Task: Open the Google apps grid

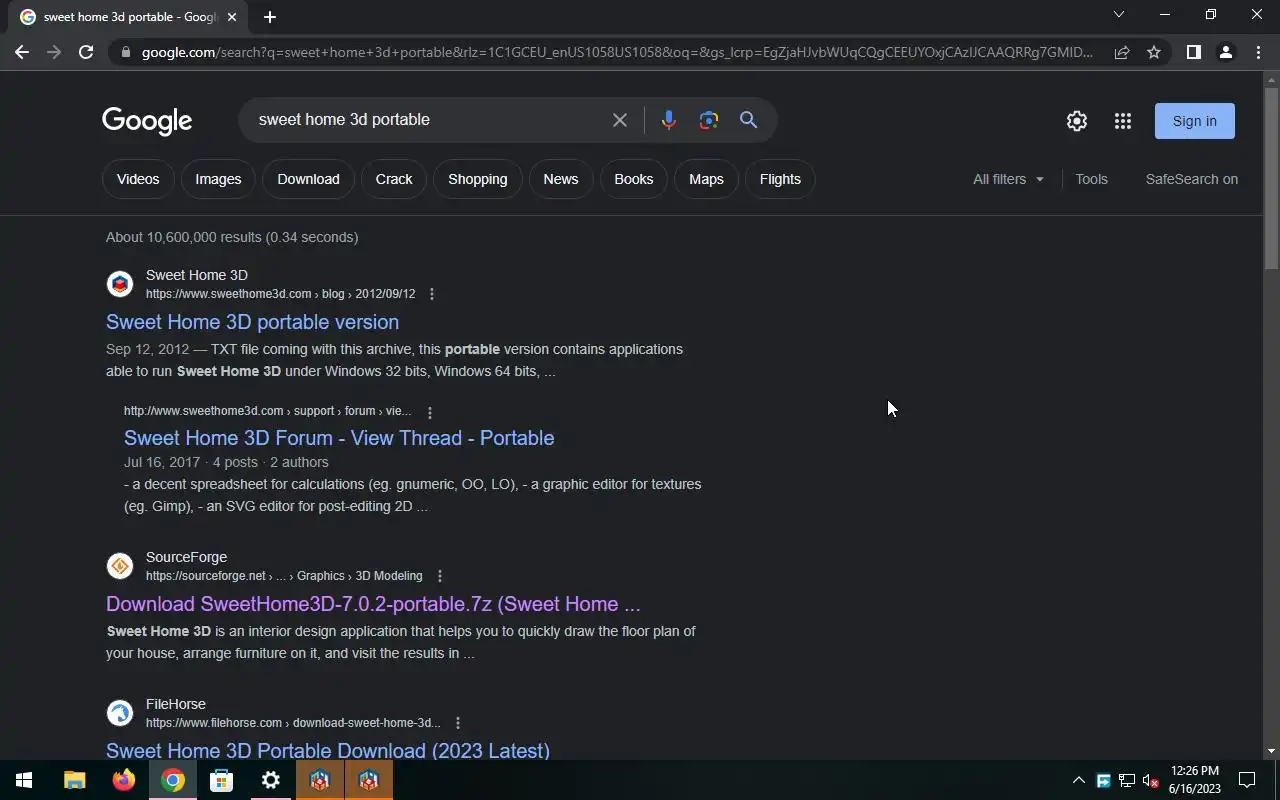Action: tap(1123, 121)
